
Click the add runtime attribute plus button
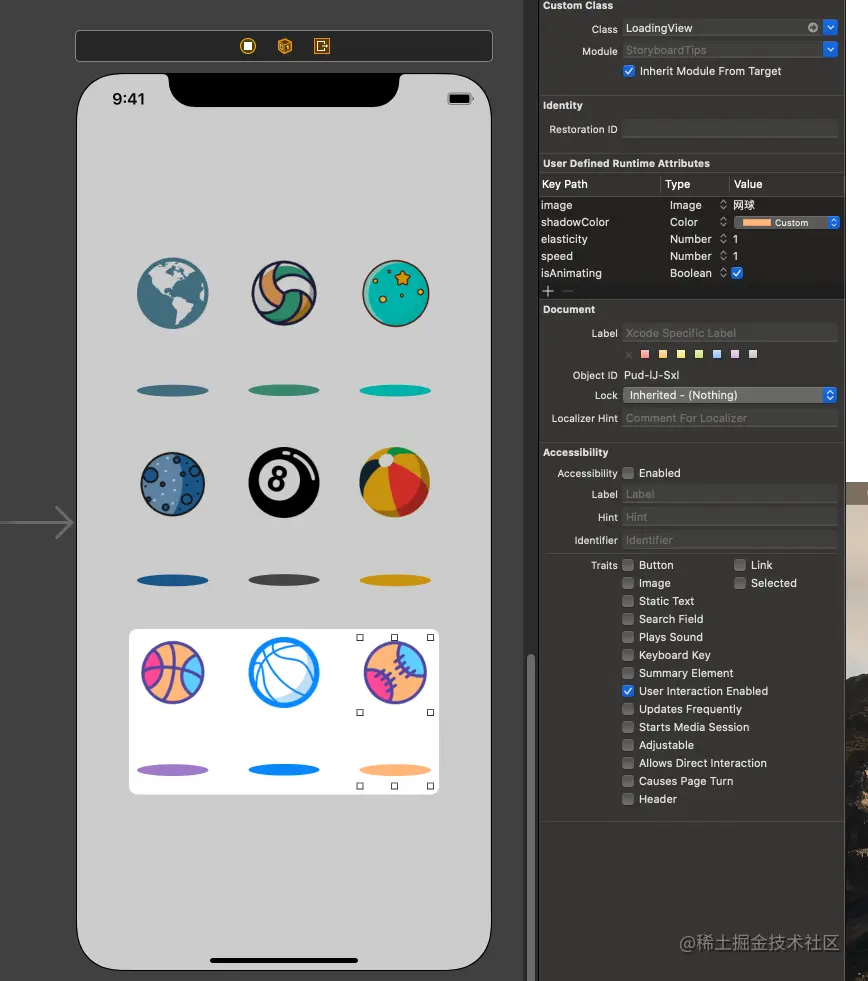(548, 291)
